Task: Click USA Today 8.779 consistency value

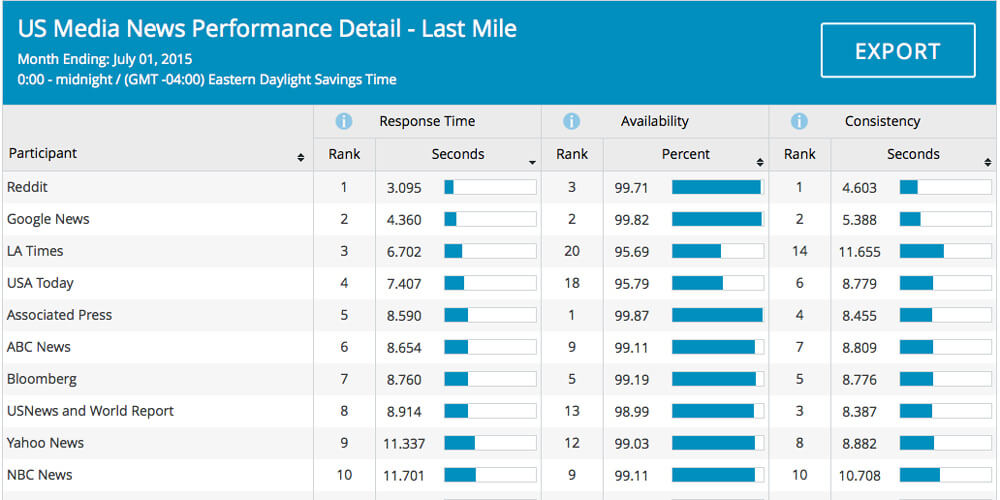Action: 859,284
